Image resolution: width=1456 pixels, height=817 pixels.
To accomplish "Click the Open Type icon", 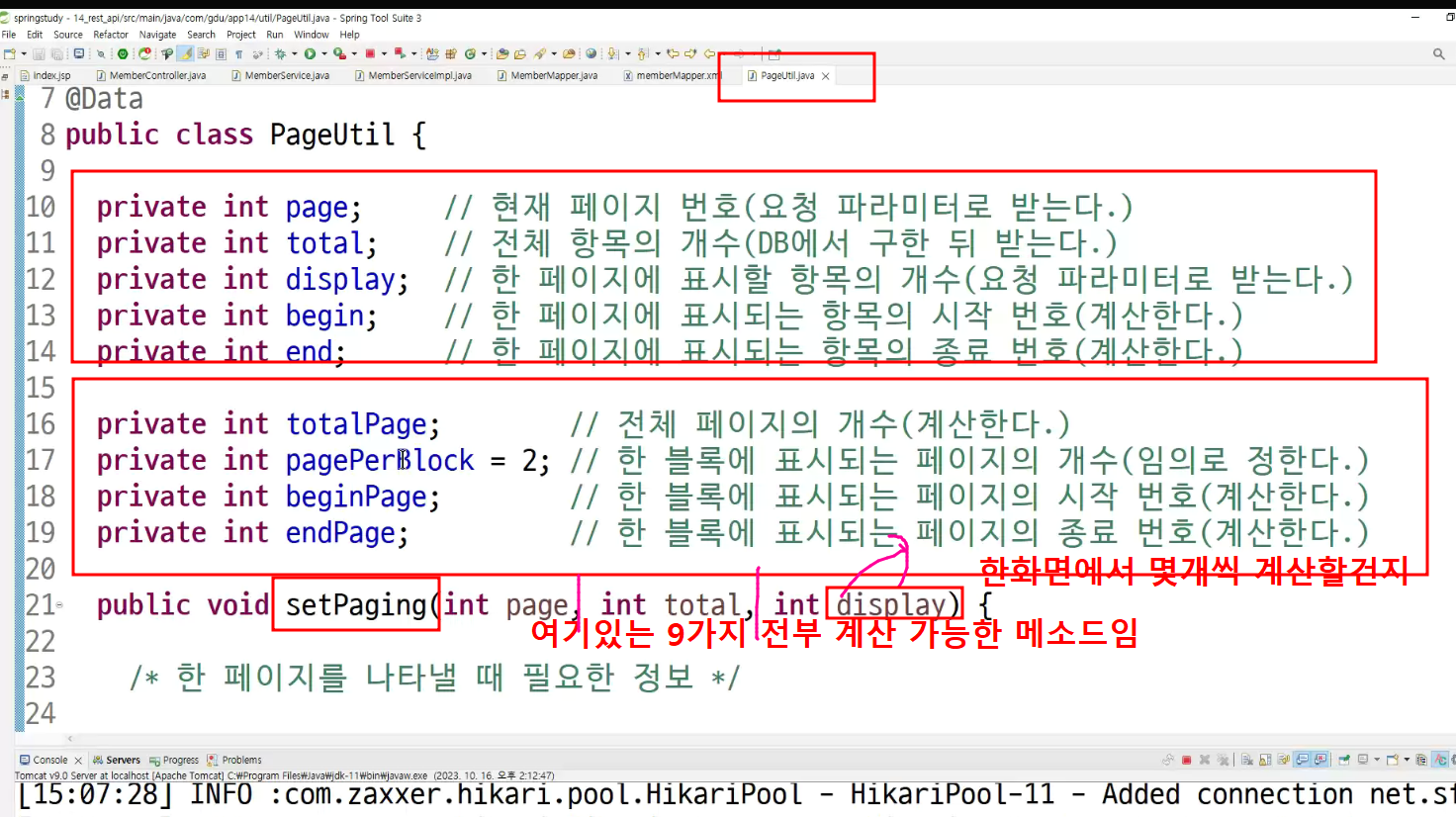I will pyautogui.click(x=502, y=53).
